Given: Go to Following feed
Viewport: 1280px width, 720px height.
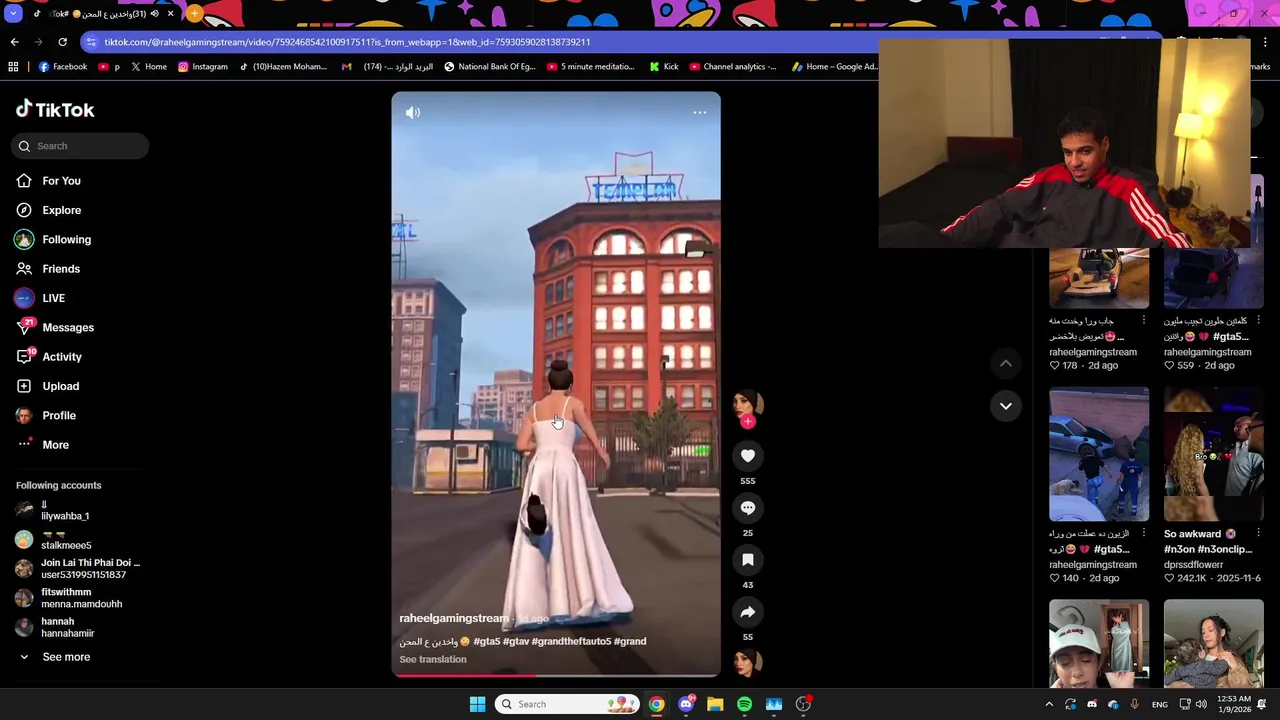Looking at the screenshot, I should click(66, 240).
